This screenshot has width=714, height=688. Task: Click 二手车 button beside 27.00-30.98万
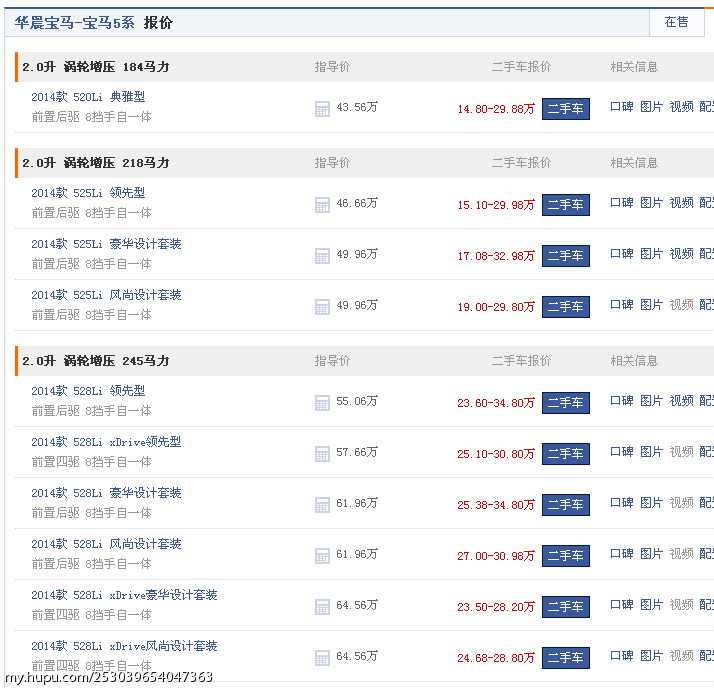click(x=566, y=556)
